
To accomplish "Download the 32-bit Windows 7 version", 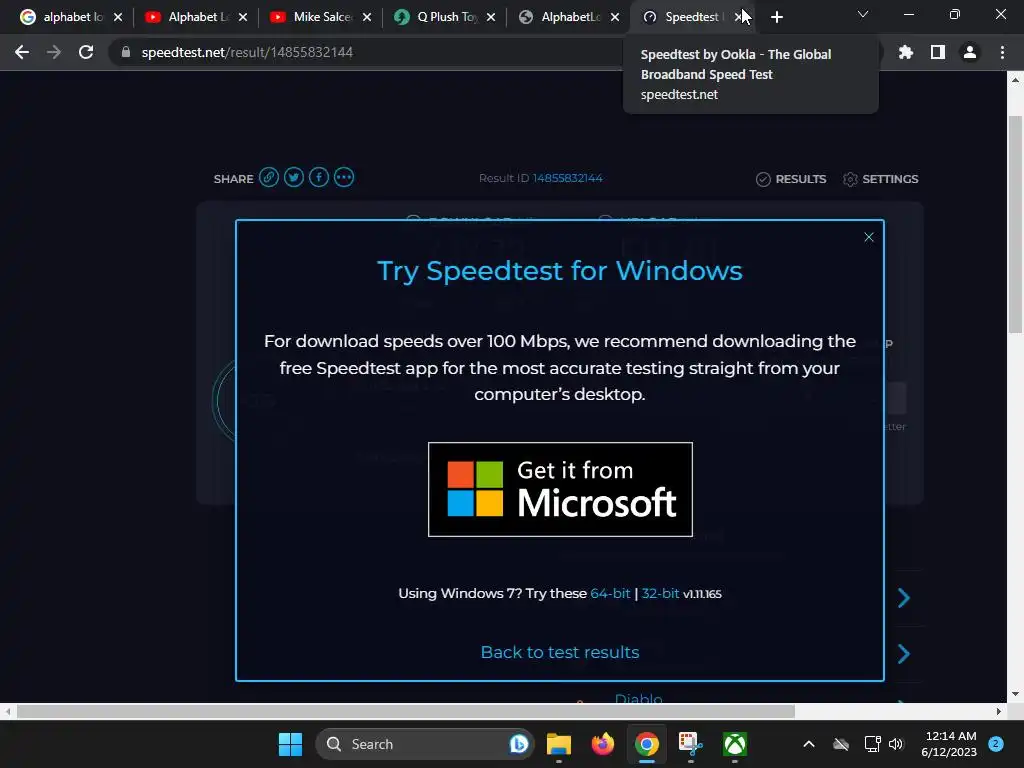I will pyautogui.click(x=660, y=594).
